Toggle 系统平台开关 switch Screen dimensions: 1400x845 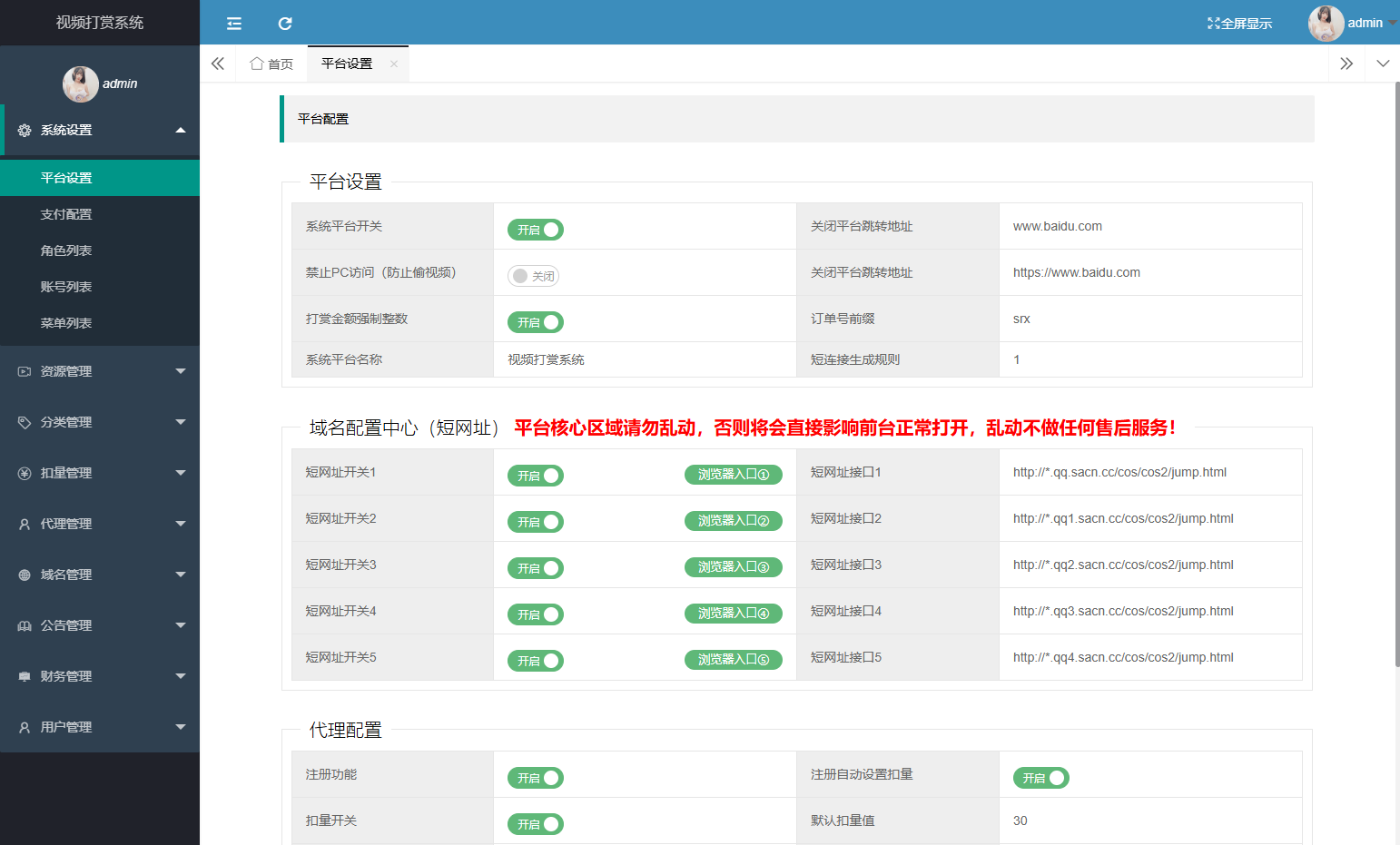[536, 230]
